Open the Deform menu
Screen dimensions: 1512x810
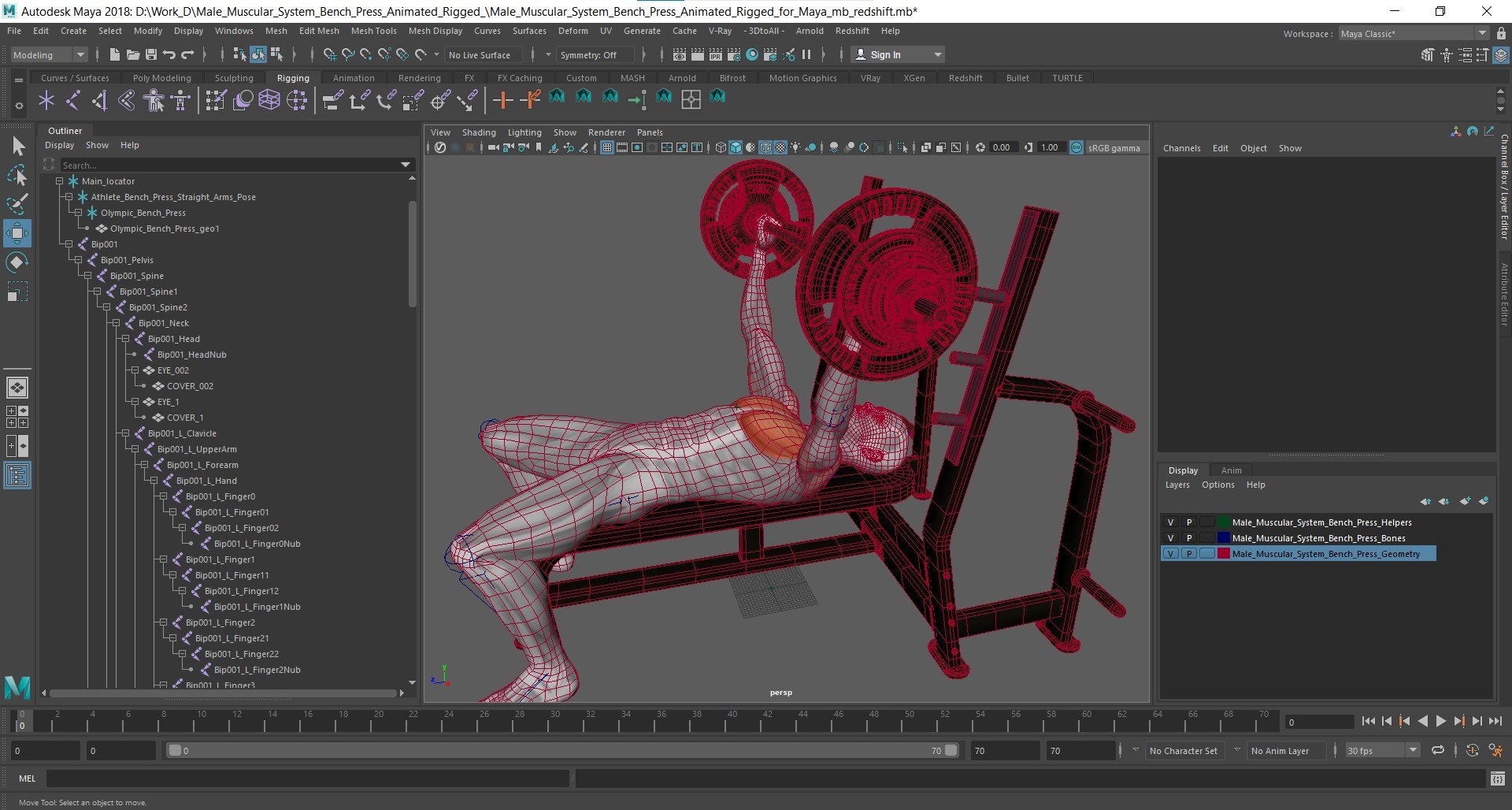click(573, 31)
